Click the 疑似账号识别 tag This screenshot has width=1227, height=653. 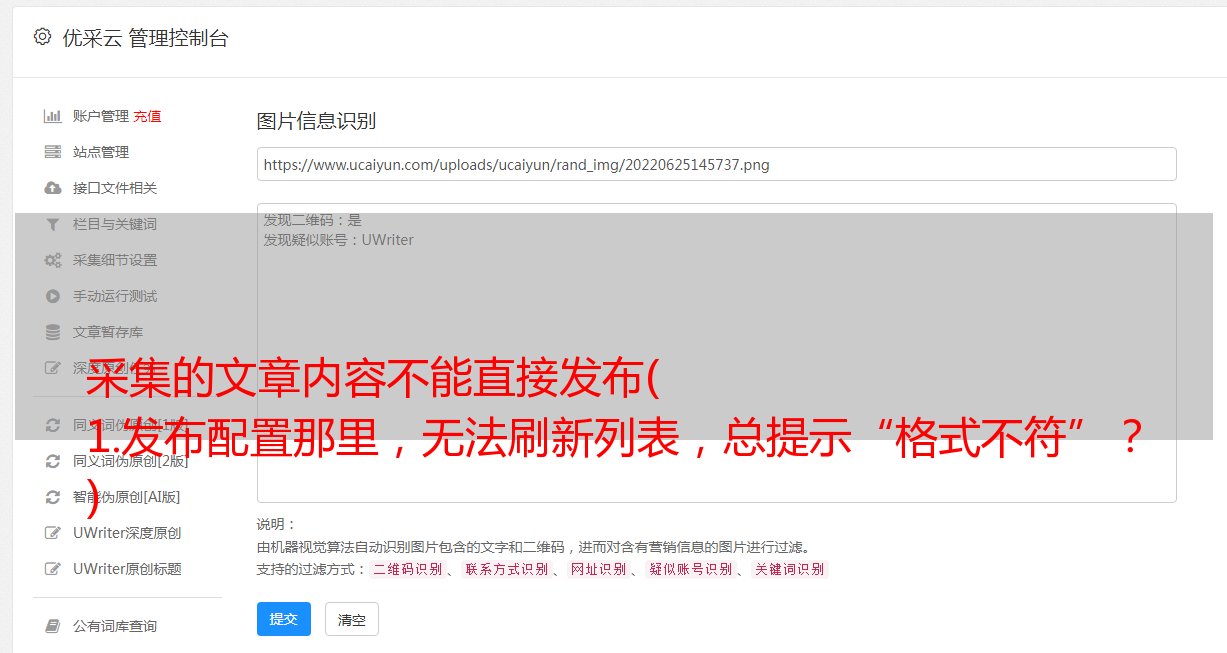tap(690, 569)
